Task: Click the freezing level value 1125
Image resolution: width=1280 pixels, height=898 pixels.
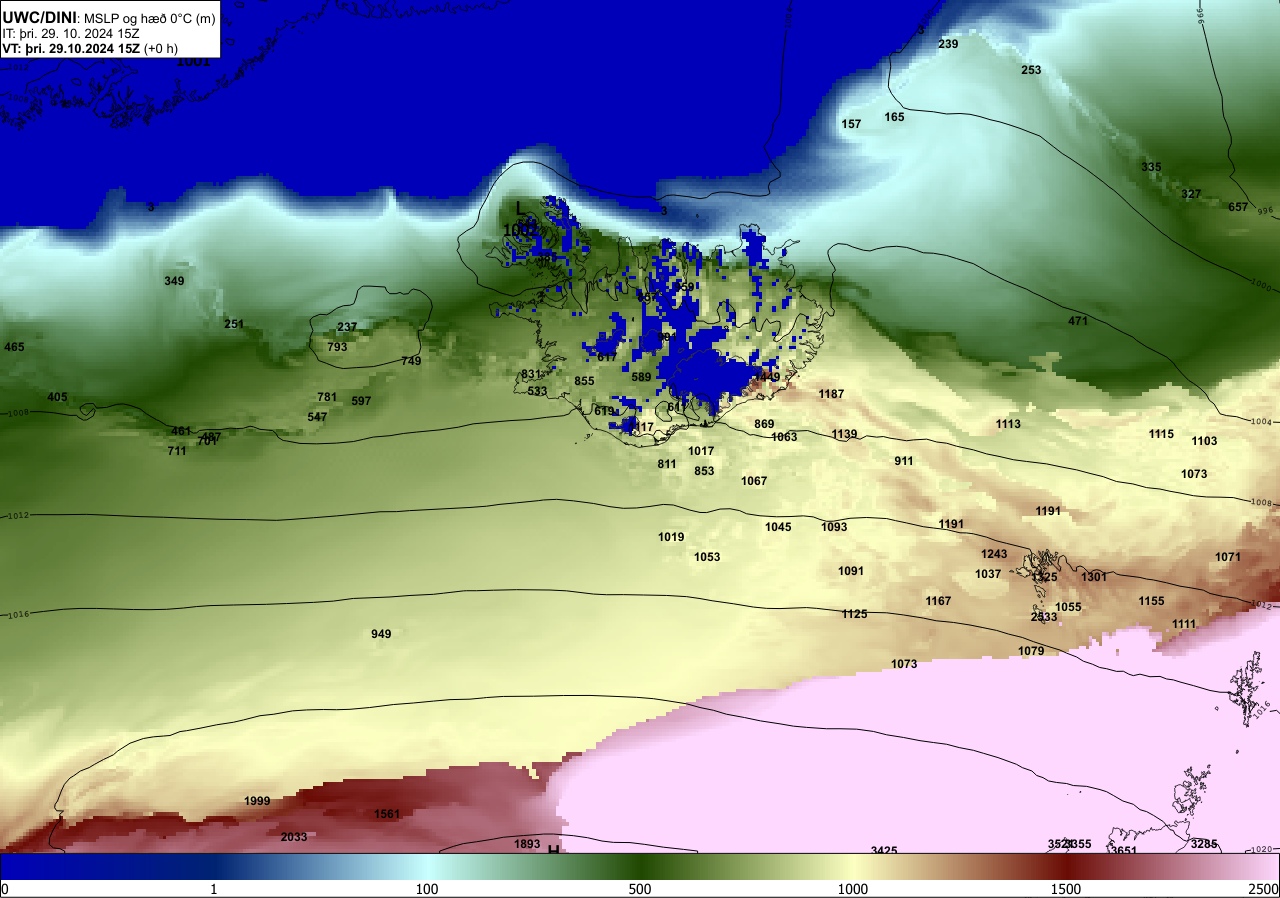Action: click(x=854, y=614)
